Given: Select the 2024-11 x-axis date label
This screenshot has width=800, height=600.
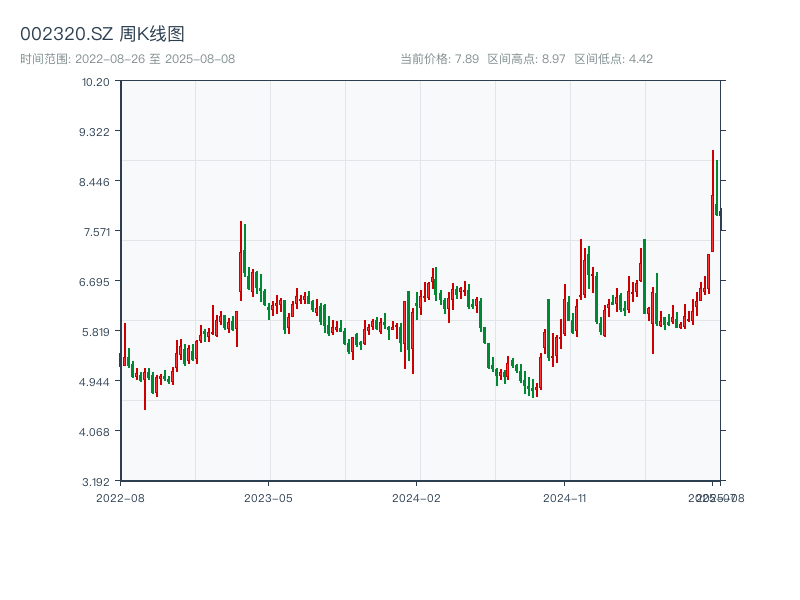Looking at the screenshot, I should [564, 497].
